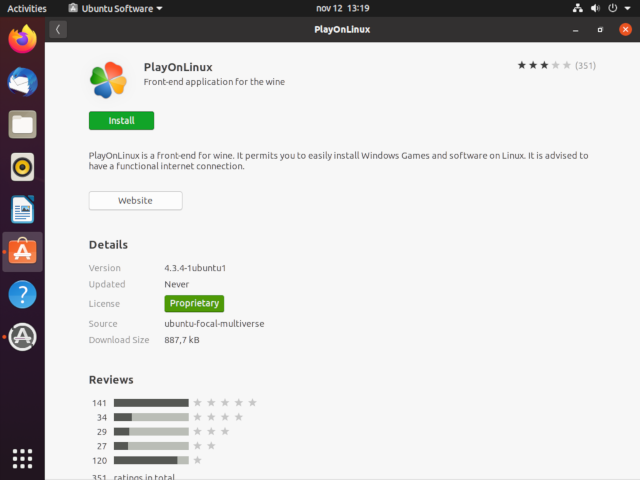Click the Reviews section heading
Viewport: 640px width, 480px height.
111,380
